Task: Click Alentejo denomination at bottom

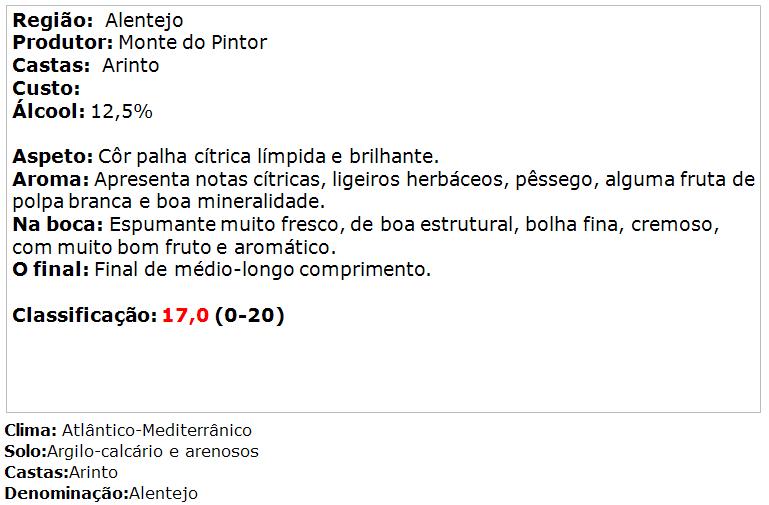Action: (x=163, y=493)
